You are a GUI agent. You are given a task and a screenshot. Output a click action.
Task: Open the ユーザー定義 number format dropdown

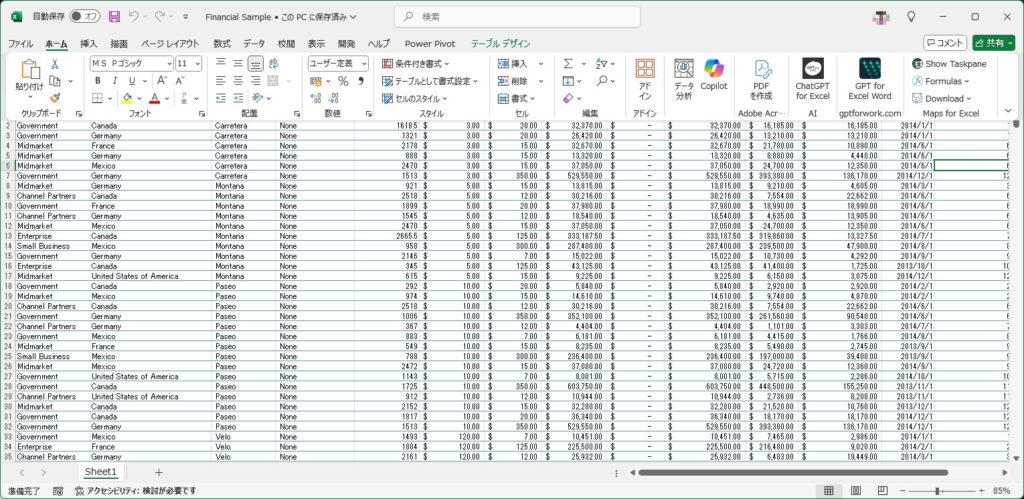pos(362,63)
